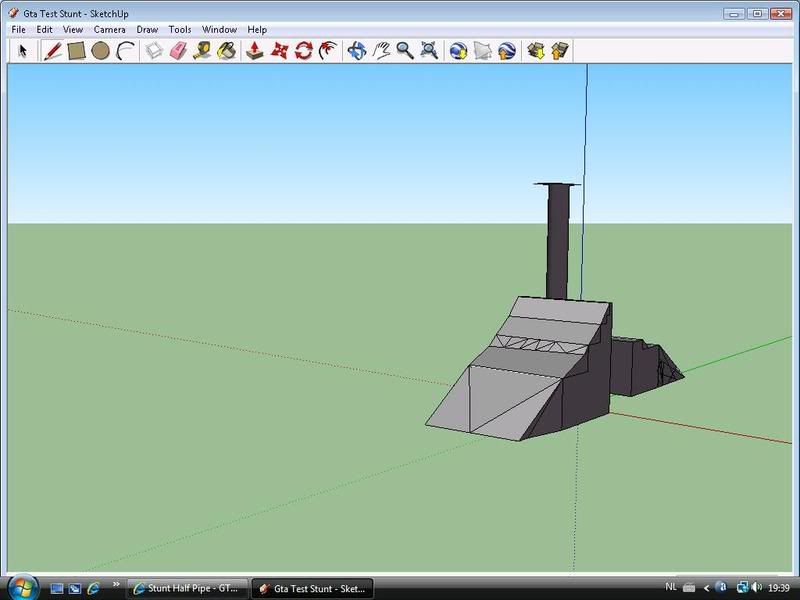Image resolution: width=800 pixels, height=600 pixels.
Task: Click the NL language indicator
Action: point(671,587)
